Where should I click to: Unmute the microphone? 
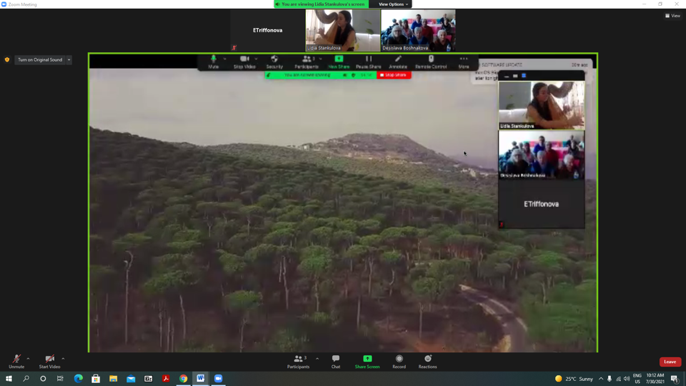tap(17, 361)
